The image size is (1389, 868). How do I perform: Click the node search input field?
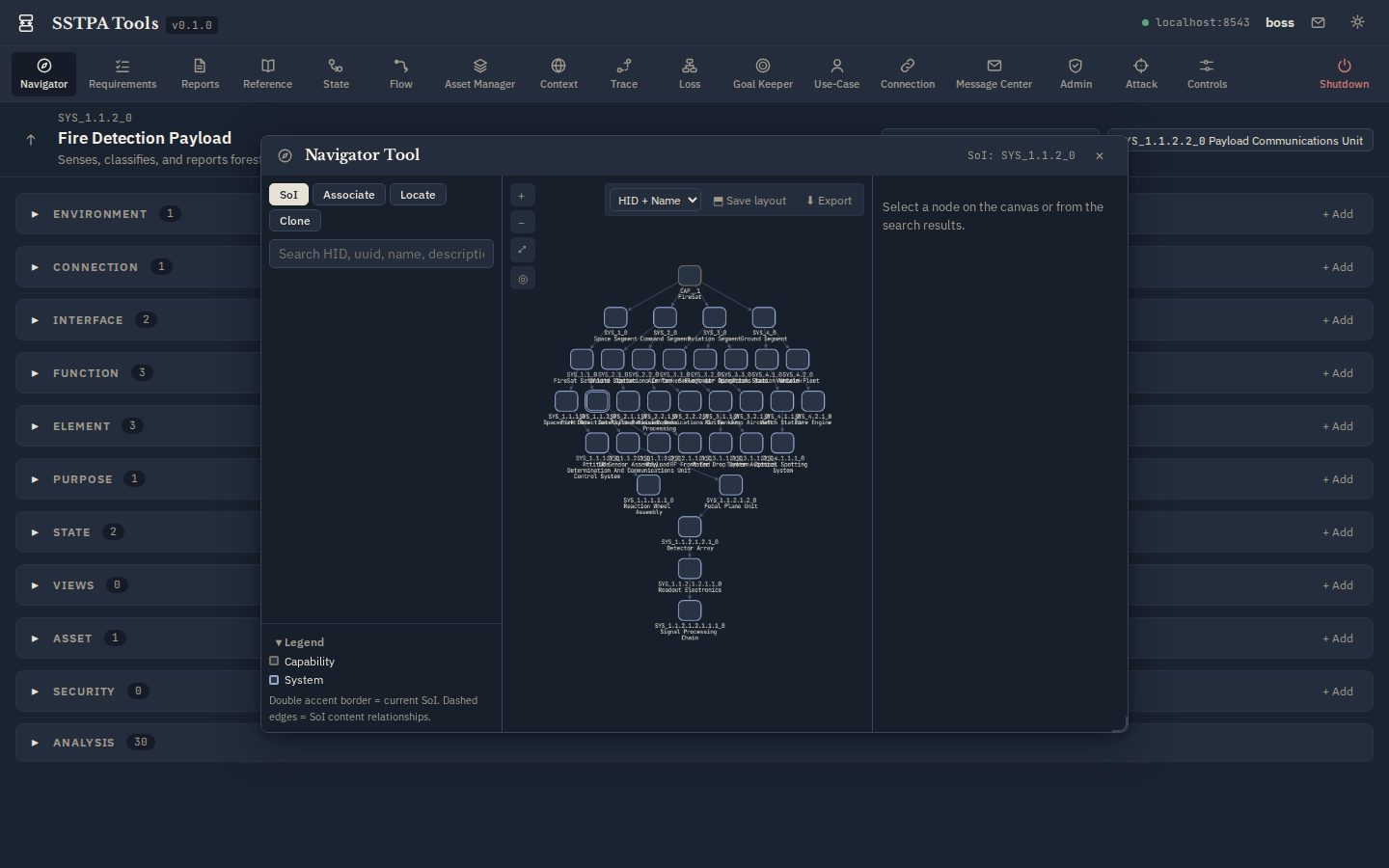[x=381, y=254]
